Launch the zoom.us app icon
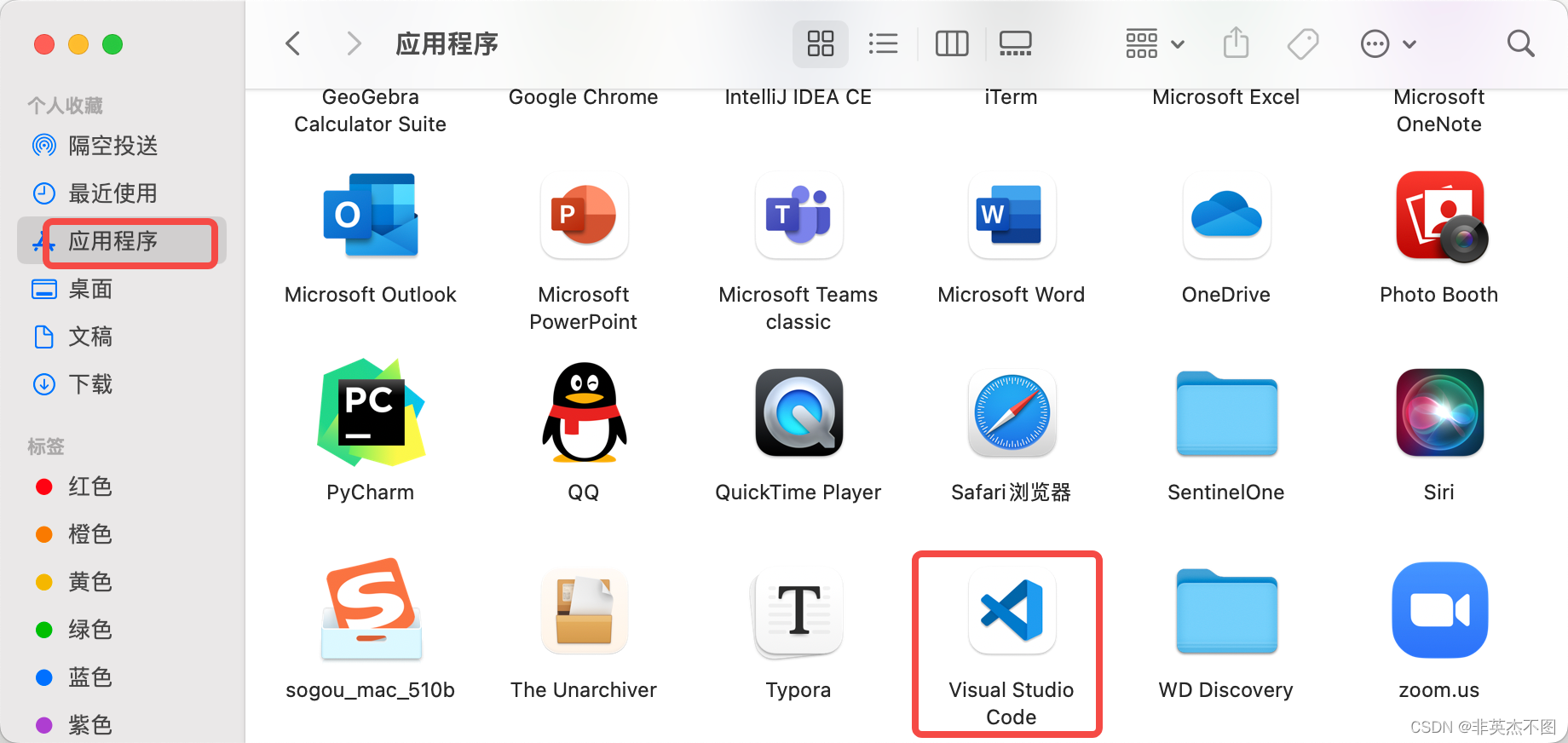Image resolution: width=1568 pixels, height=743 pixels. [x=1439, y=610]
